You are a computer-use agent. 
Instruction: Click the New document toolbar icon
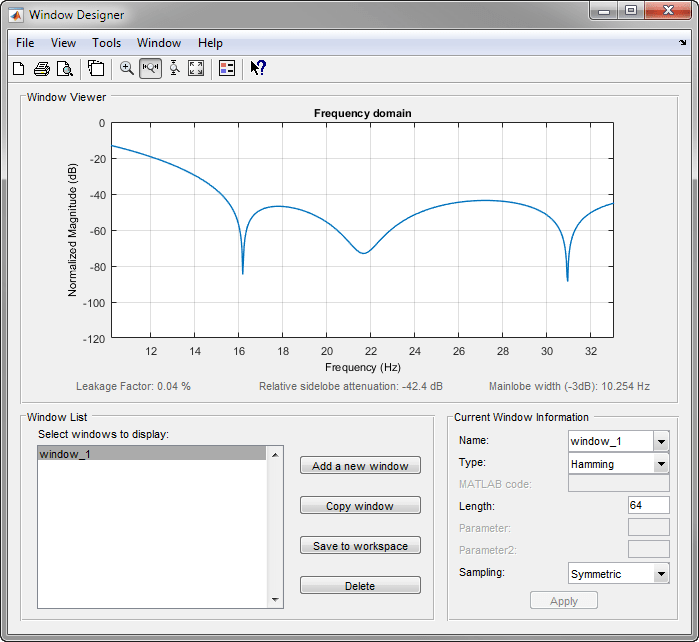click(19, 69)
